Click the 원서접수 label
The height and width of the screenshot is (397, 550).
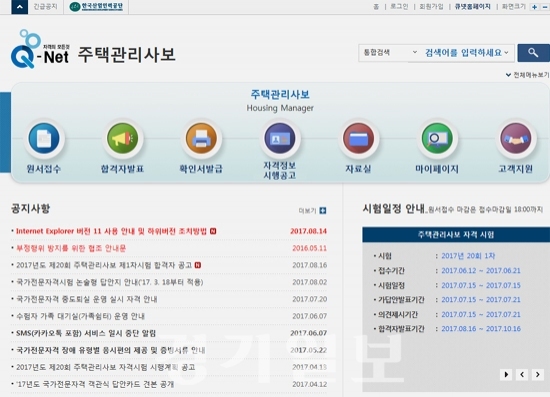point(44,169)
